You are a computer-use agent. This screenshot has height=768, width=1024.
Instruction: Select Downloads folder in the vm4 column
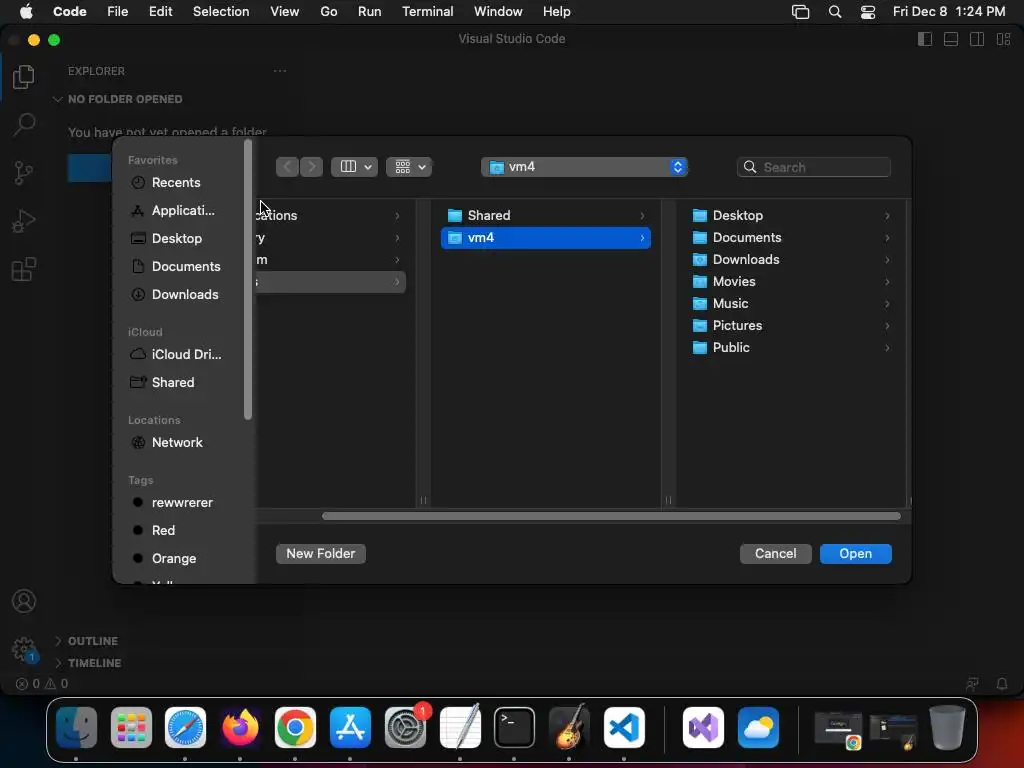(791, 259)
